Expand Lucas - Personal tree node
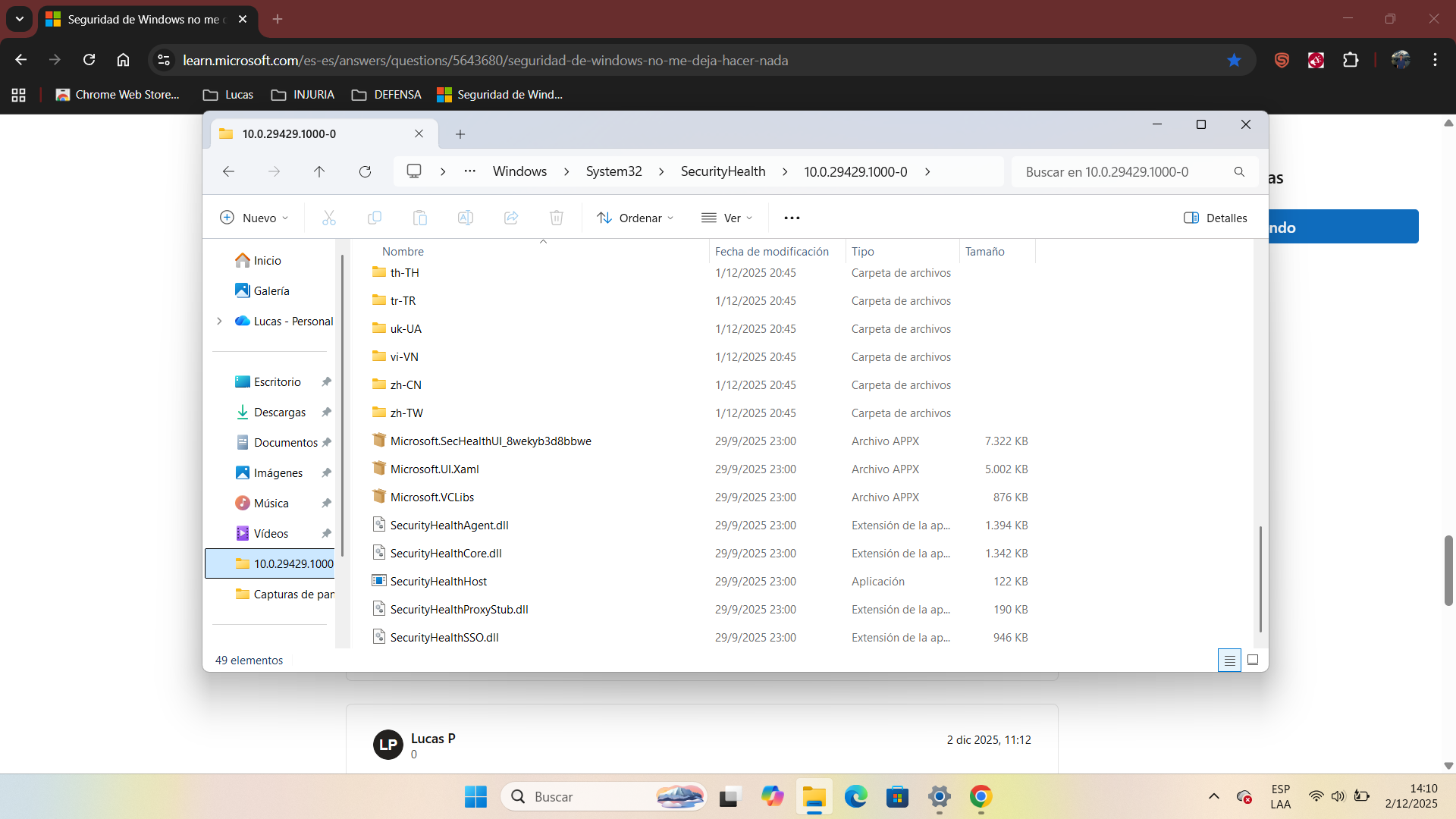The width and height of the screenshot is (1456, 819). (219, 321)
